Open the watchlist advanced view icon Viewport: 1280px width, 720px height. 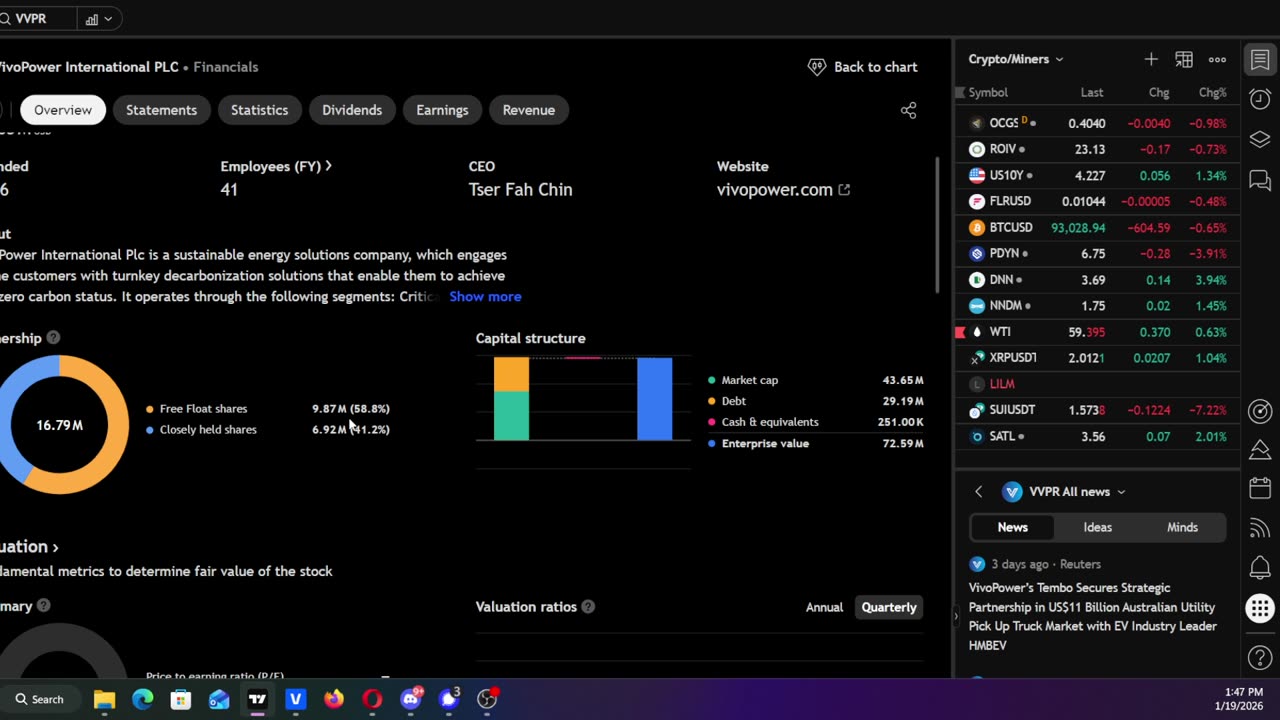[x=1184, y=60]
